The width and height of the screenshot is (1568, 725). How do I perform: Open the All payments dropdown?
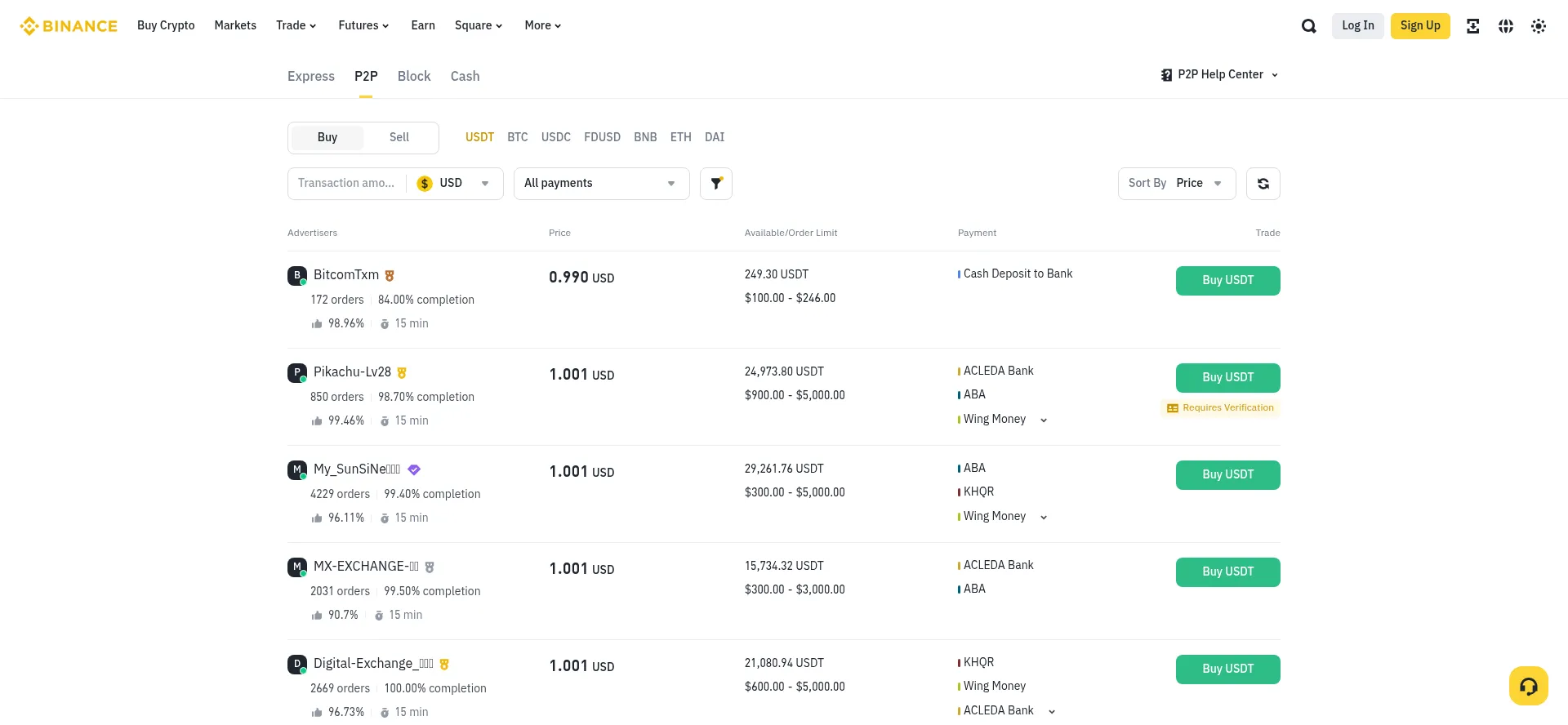point(601,184)
